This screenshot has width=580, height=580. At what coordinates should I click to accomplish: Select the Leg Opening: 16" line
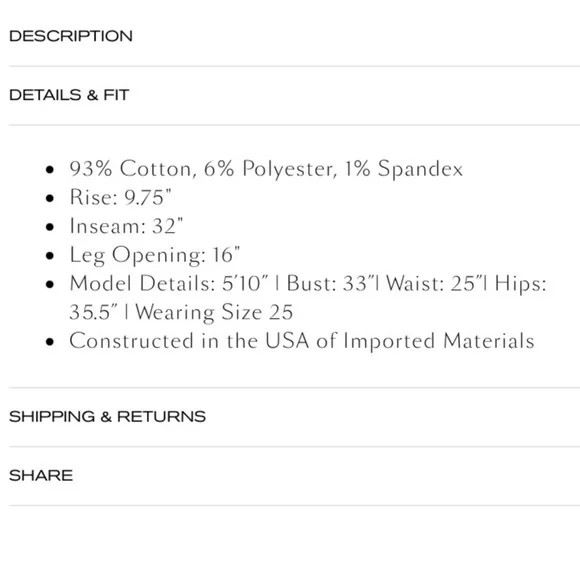click(155, 255)
